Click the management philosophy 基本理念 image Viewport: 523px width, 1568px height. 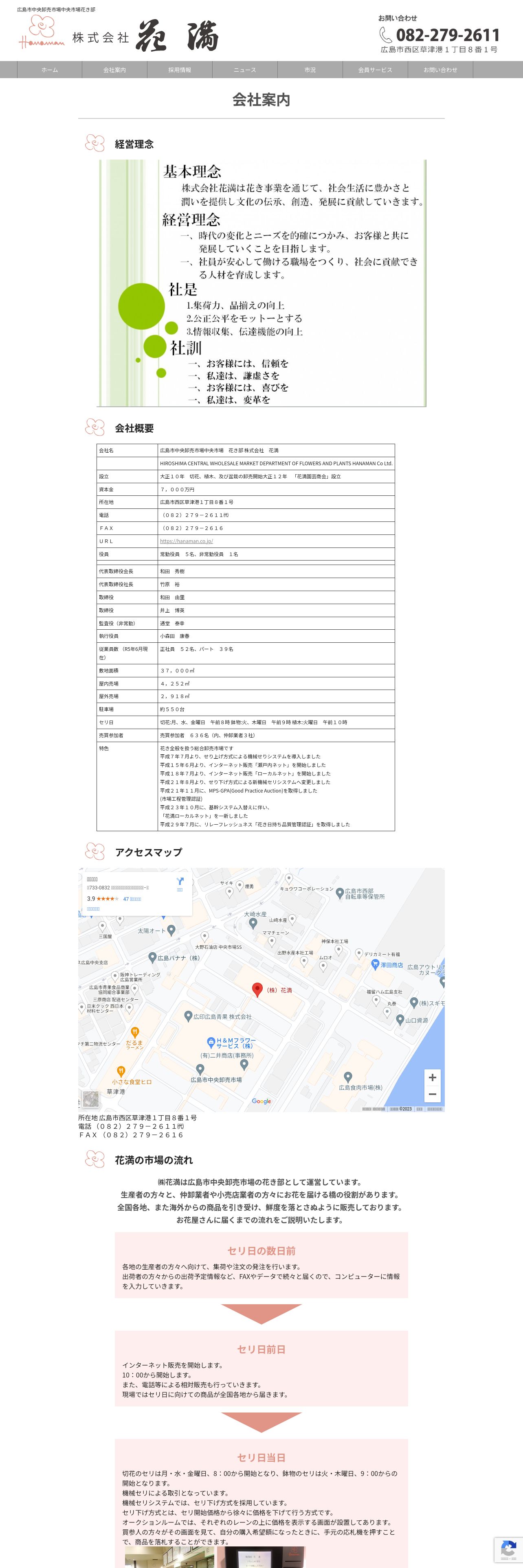pyautogui.click(x=261, y=283)
